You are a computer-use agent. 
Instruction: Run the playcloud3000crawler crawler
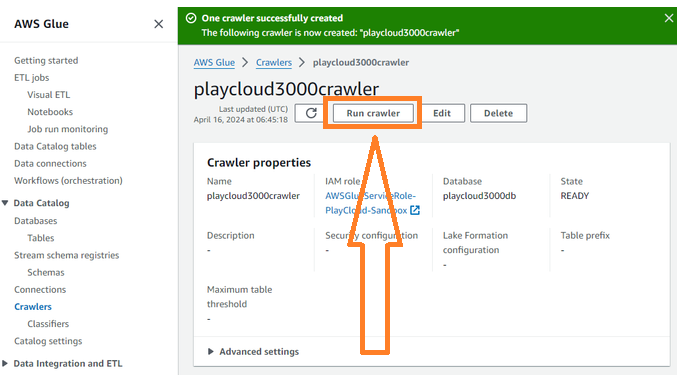(x=373, y=113)
